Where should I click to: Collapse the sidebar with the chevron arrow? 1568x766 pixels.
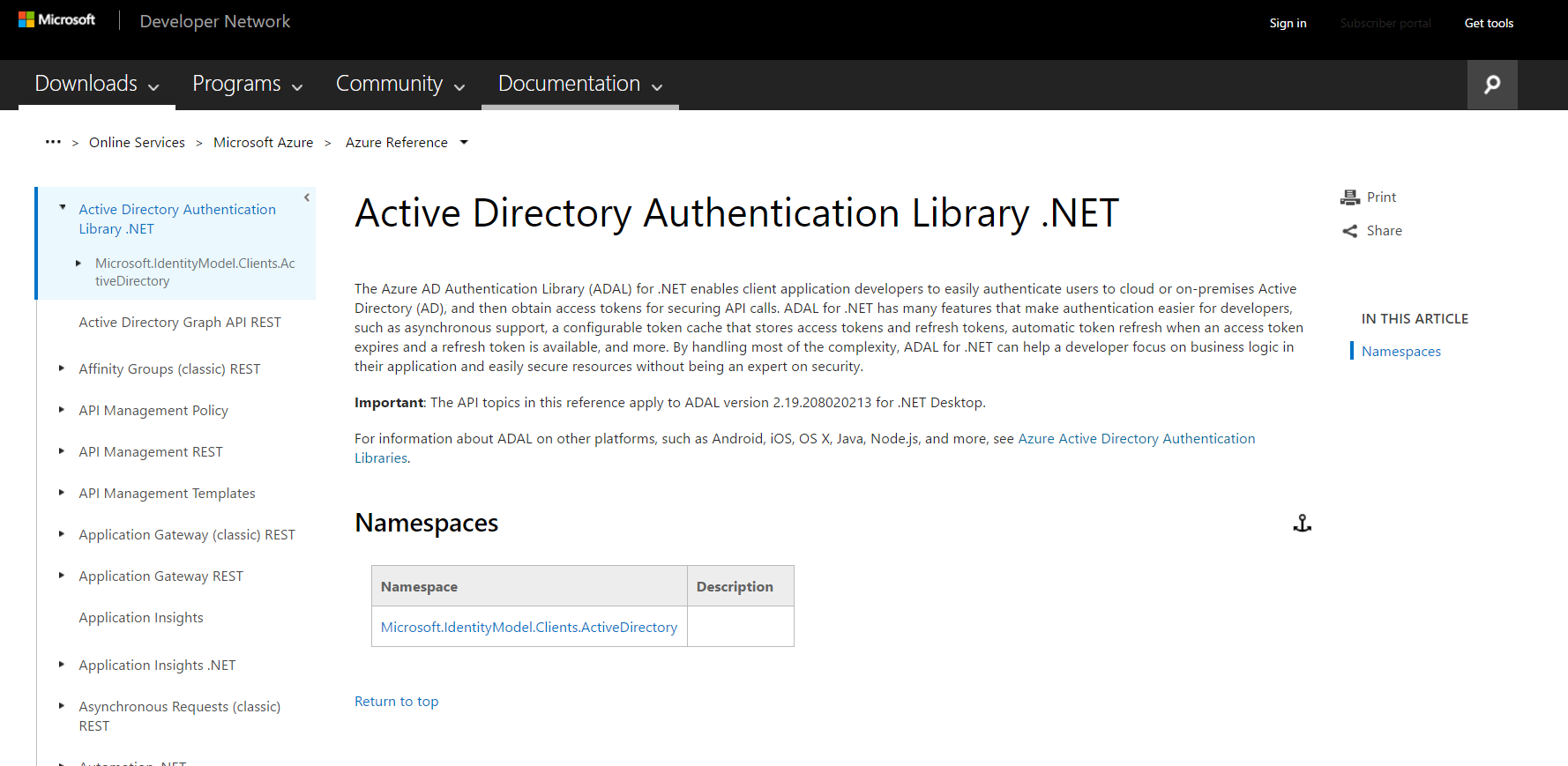(x=307, y=197)
